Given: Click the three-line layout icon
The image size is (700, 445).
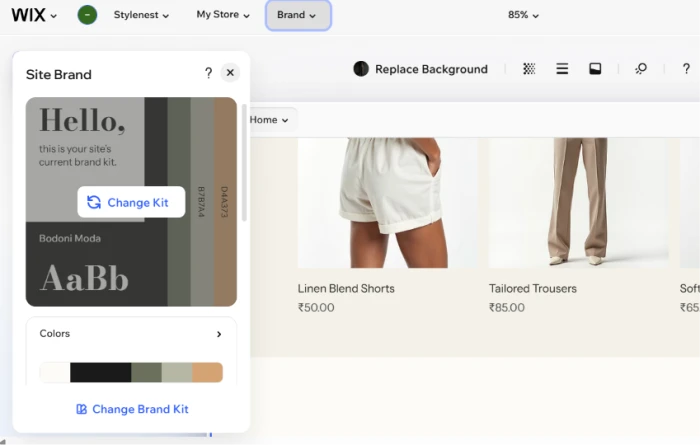Looking at the screenshot, I should (562, 69).
